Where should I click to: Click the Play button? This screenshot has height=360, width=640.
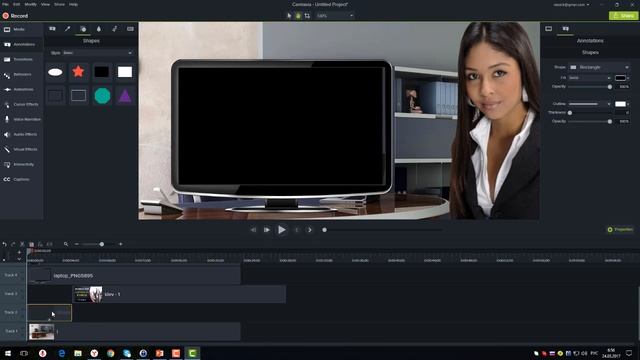(282, 230)
